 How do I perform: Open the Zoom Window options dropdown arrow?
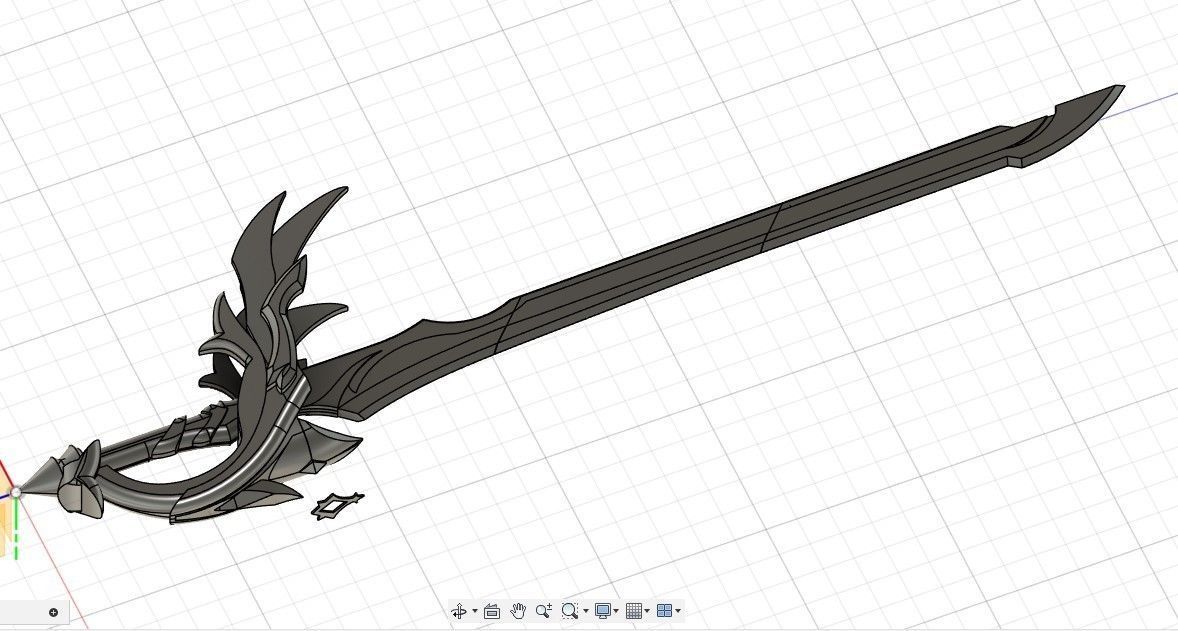click(585, 611)
